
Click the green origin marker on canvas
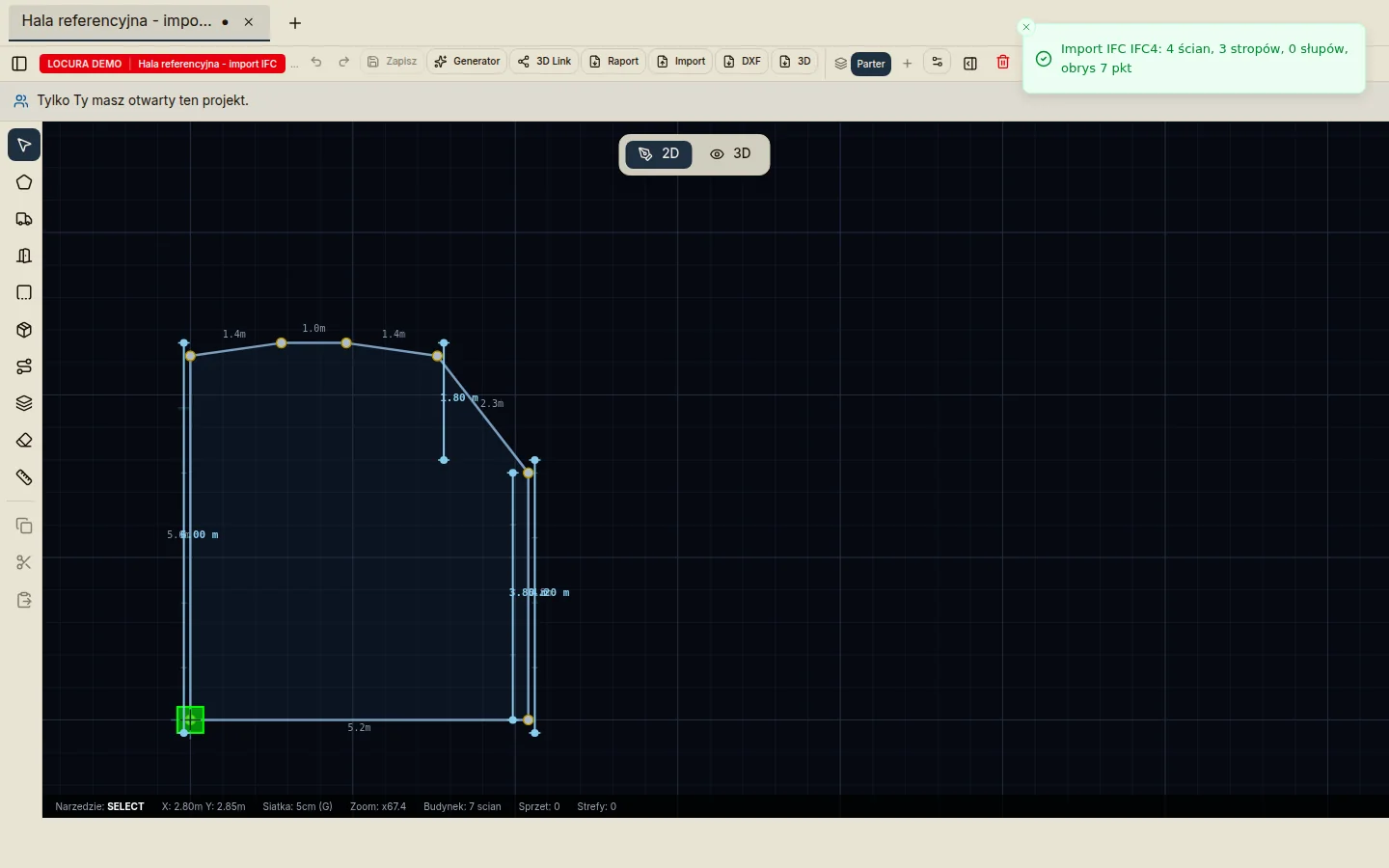(190, 719)
